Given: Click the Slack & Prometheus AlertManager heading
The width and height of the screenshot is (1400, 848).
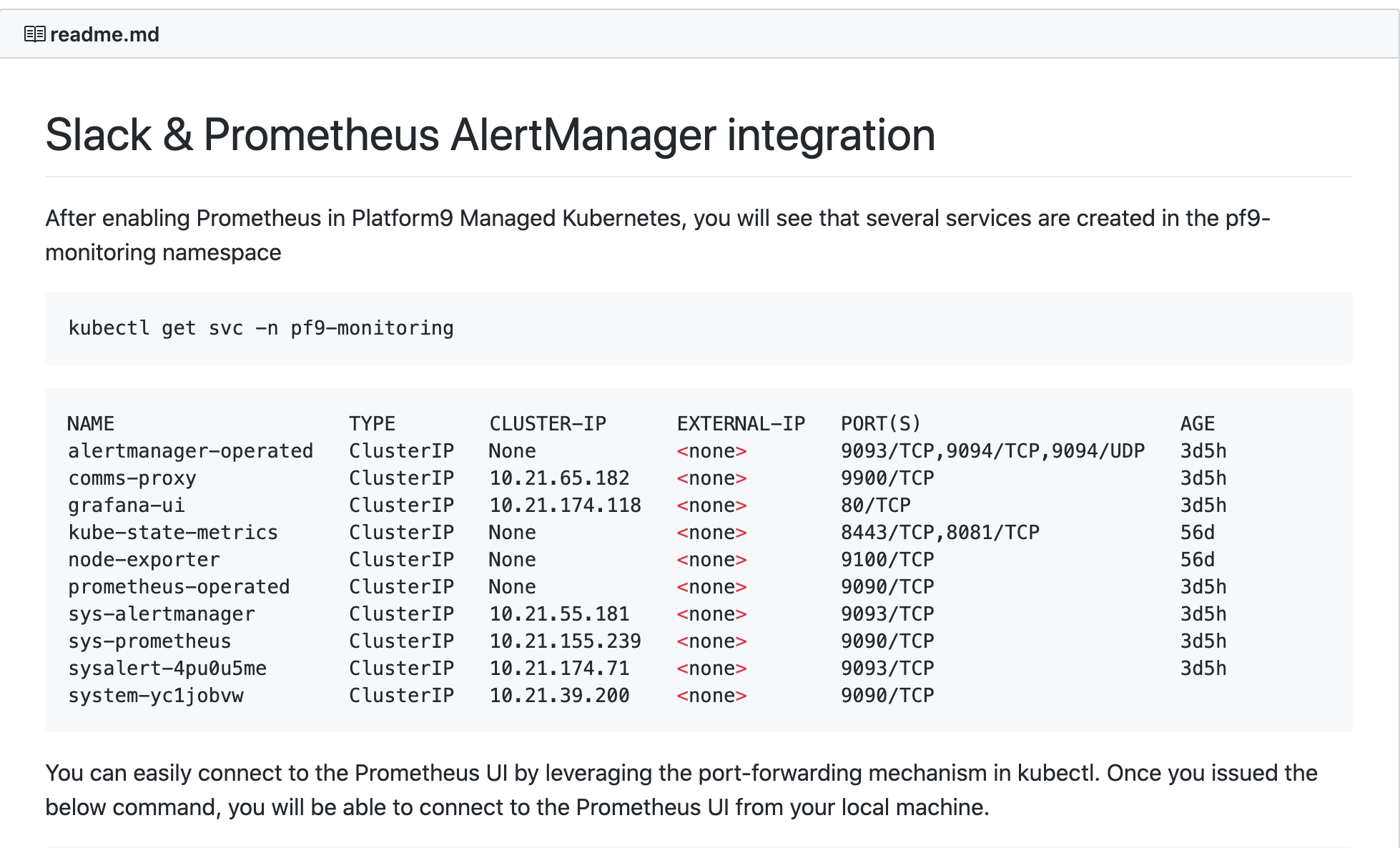Looking at the screenshot, I should click(489, 135).
